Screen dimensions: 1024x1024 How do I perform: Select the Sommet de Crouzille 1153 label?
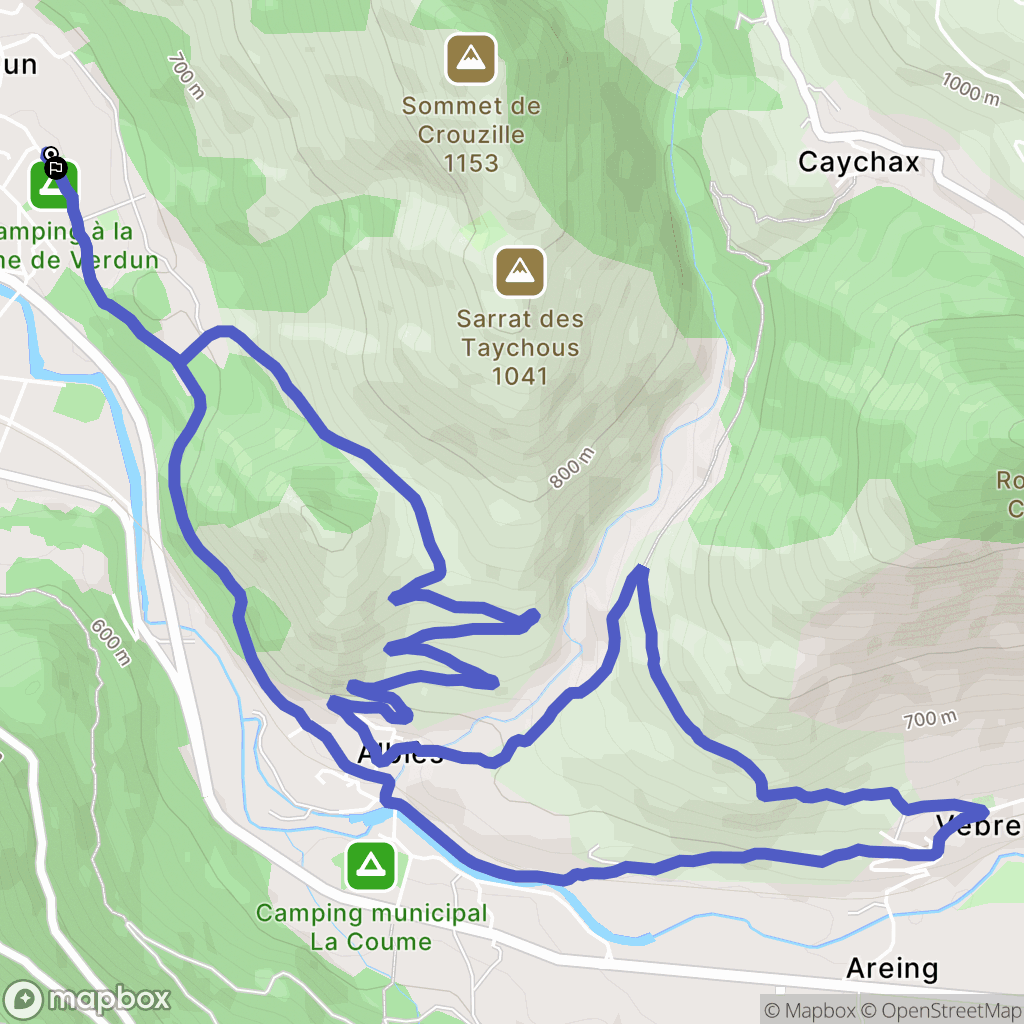click(471, 134)
